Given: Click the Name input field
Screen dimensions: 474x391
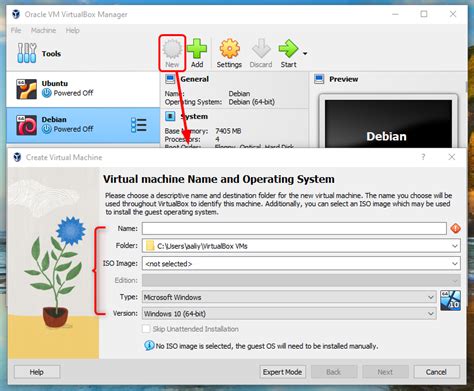Looking at the screenshot, I should [x=294, y=229].
